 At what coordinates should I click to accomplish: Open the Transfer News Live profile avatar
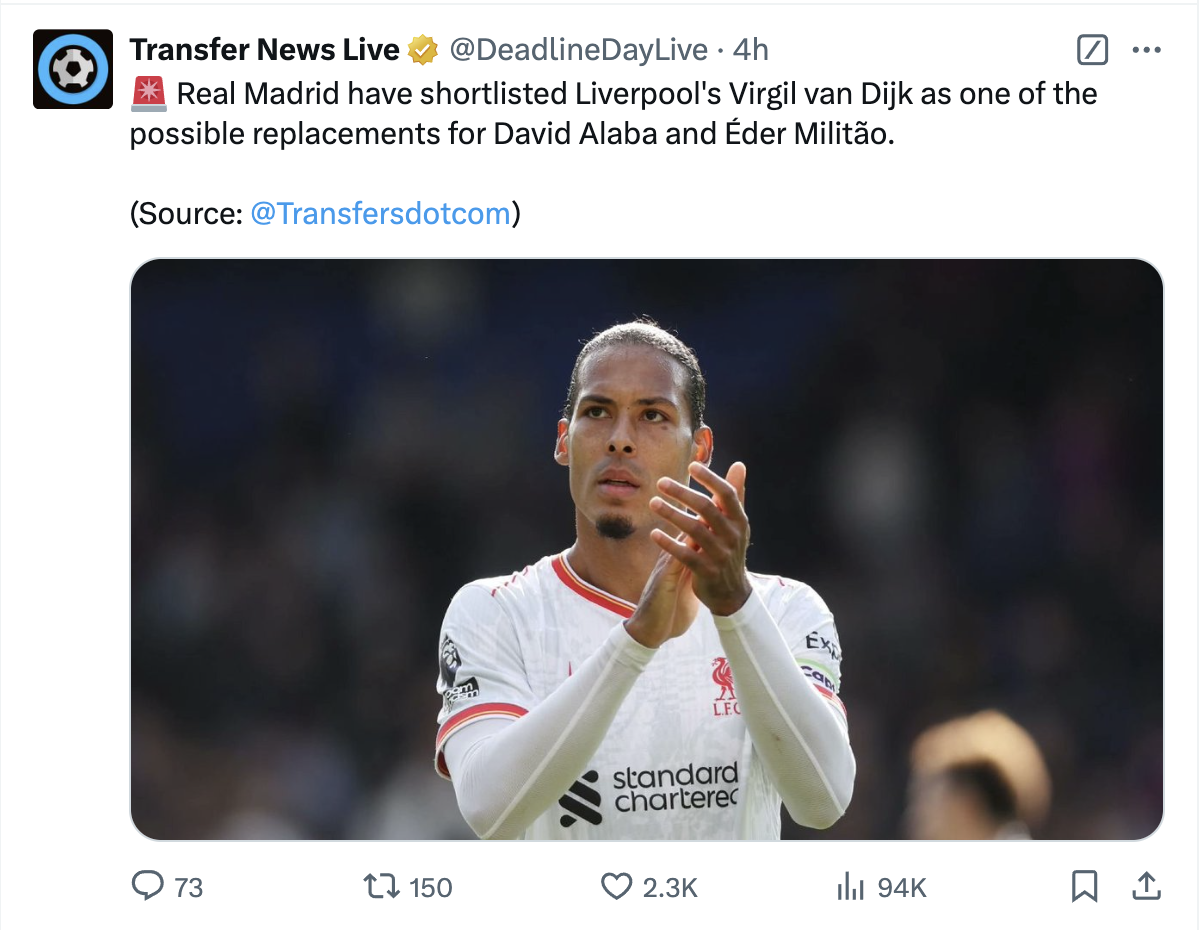coord(73,69)
